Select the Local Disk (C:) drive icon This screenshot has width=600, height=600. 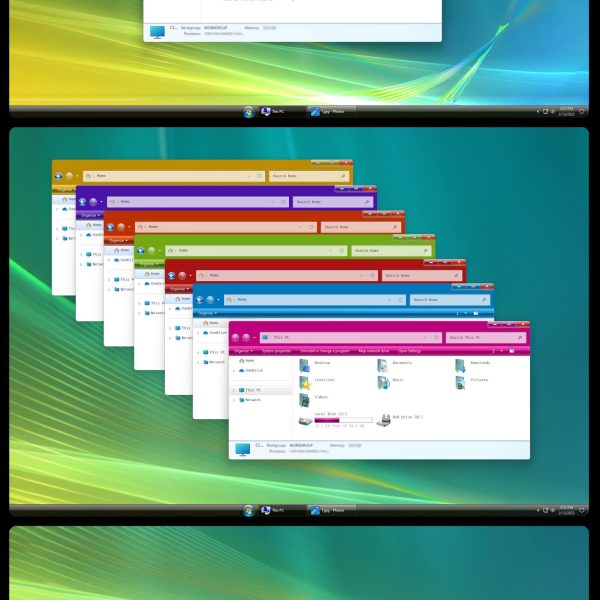(x=305, y=421)
